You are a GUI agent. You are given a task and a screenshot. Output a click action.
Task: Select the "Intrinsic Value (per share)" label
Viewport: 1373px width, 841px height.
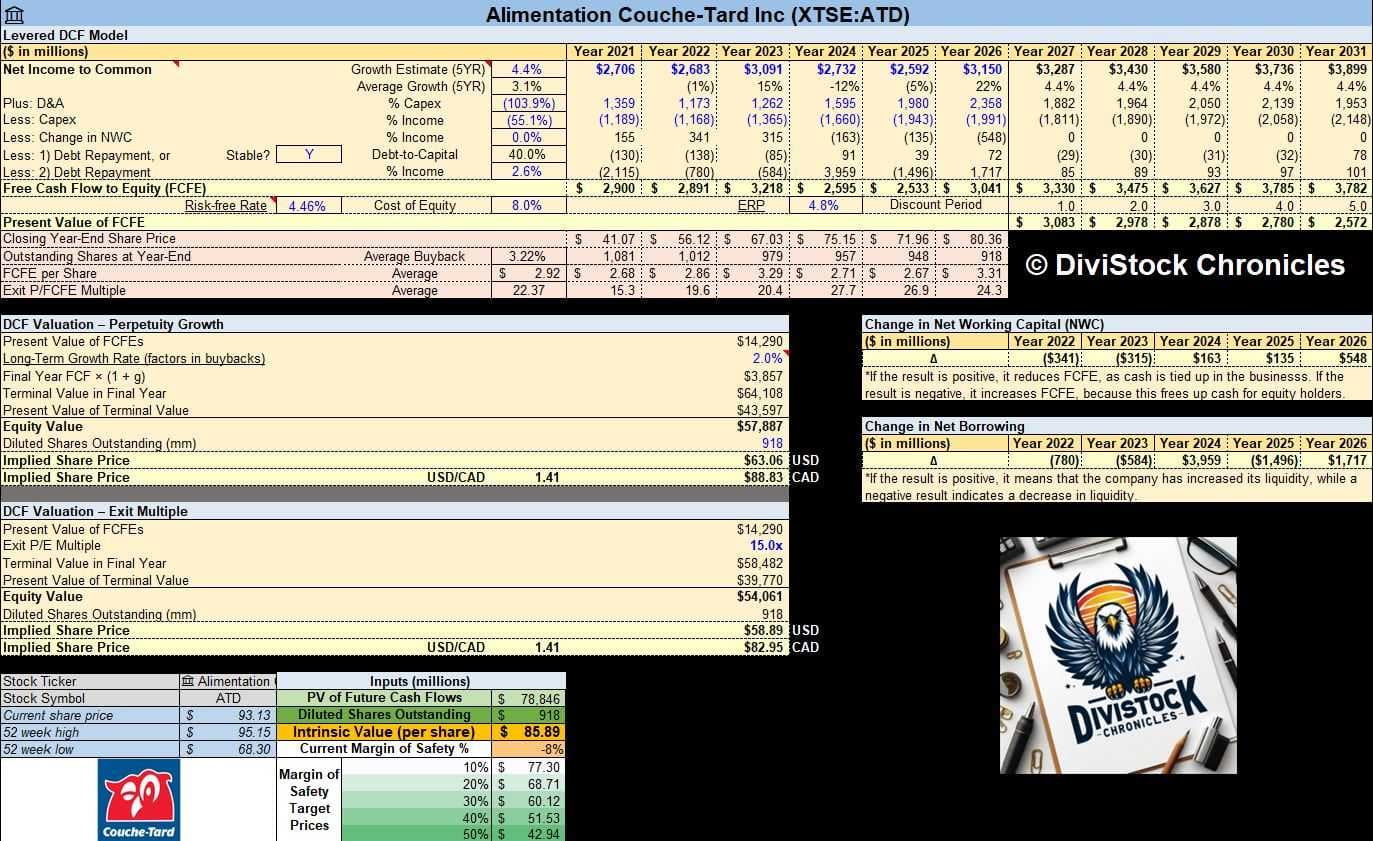point(382,732)
